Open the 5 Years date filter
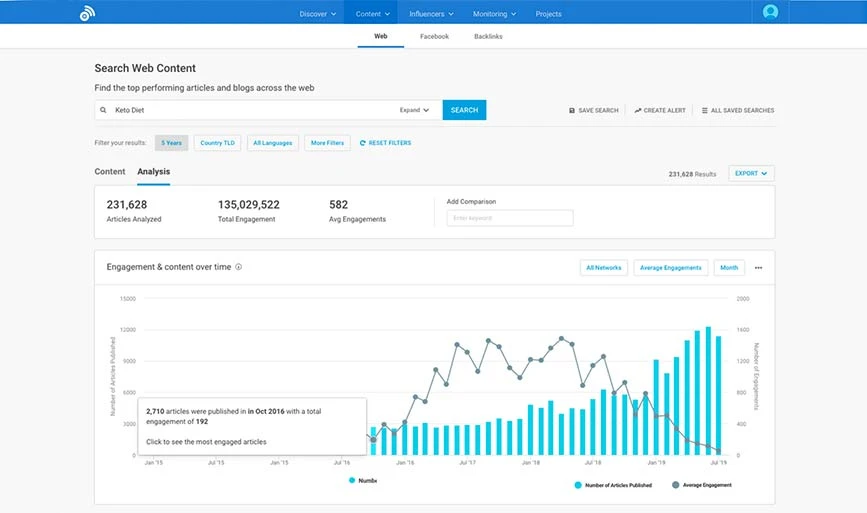 [171, 143]
